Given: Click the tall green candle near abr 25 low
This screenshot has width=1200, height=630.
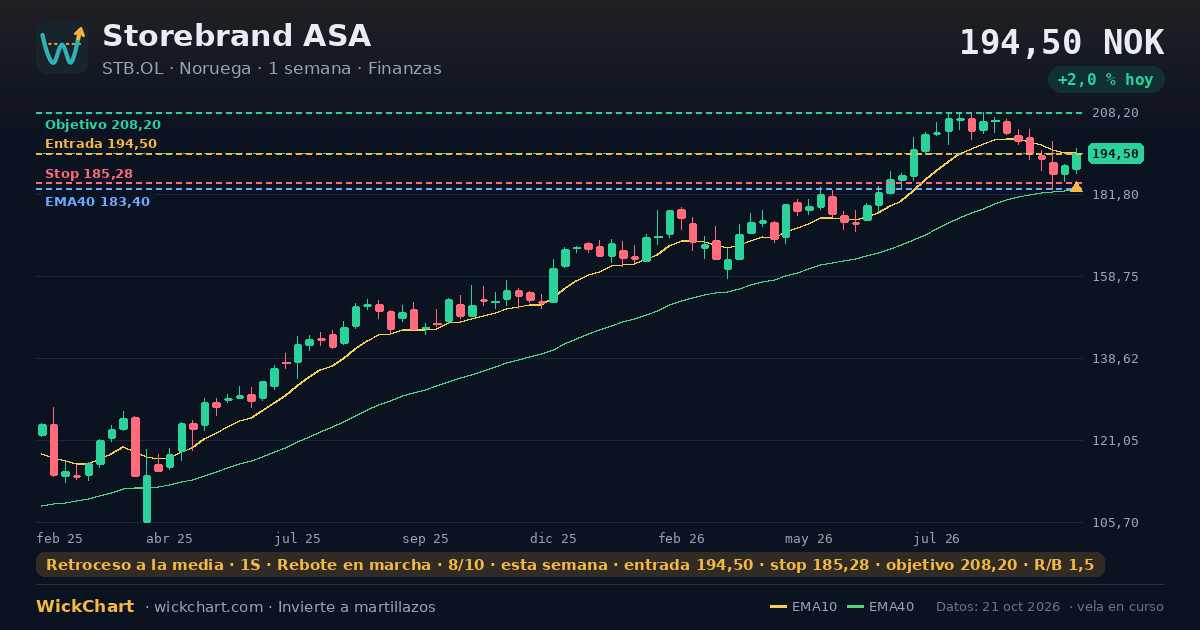Looking at the screenshot, I should click(x=147, y=498).
